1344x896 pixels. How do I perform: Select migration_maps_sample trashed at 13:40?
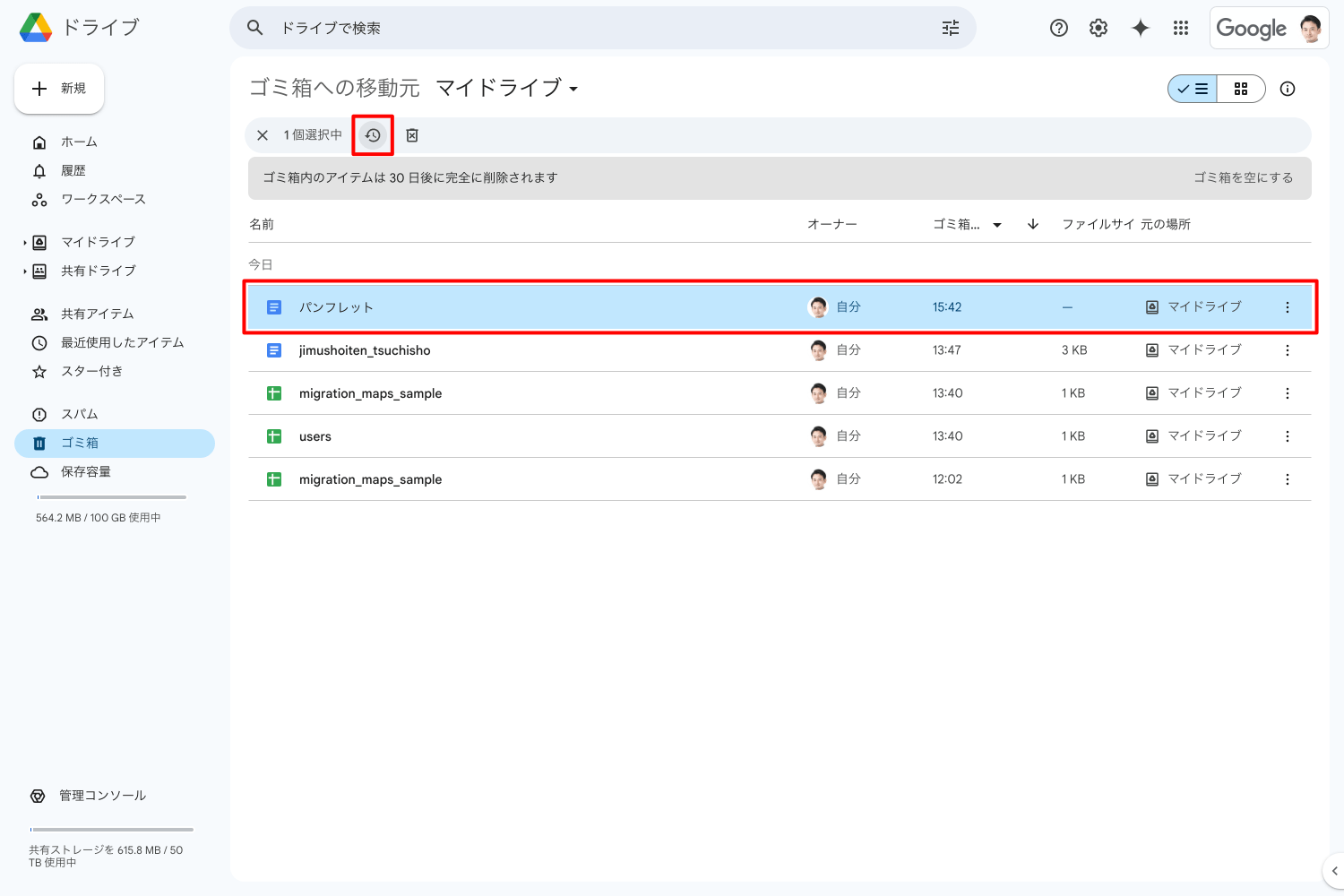tap(780, 393)
